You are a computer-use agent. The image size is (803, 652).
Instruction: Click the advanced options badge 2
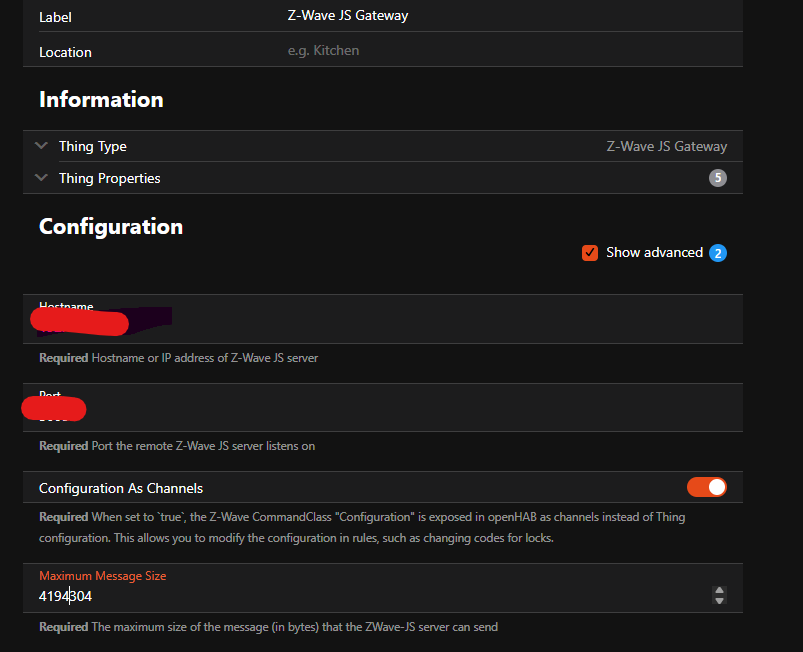click(717, 253)
